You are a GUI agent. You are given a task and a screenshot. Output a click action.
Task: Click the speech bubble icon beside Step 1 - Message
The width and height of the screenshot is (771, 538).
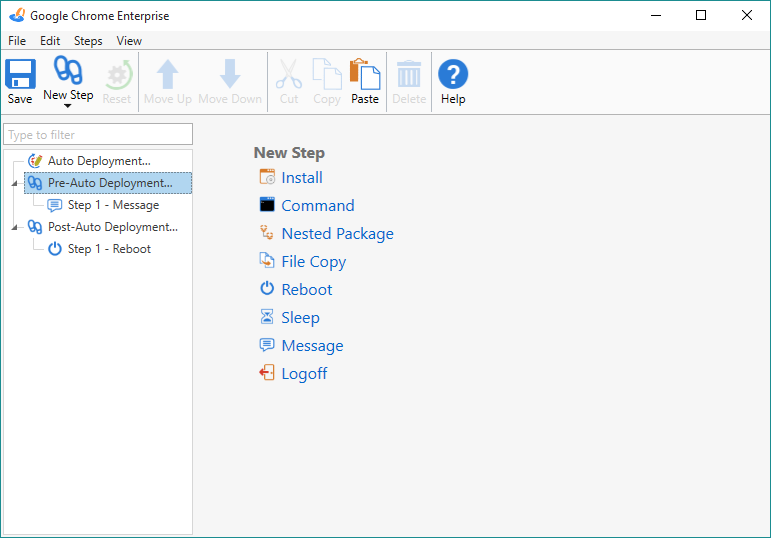[55, 205]
